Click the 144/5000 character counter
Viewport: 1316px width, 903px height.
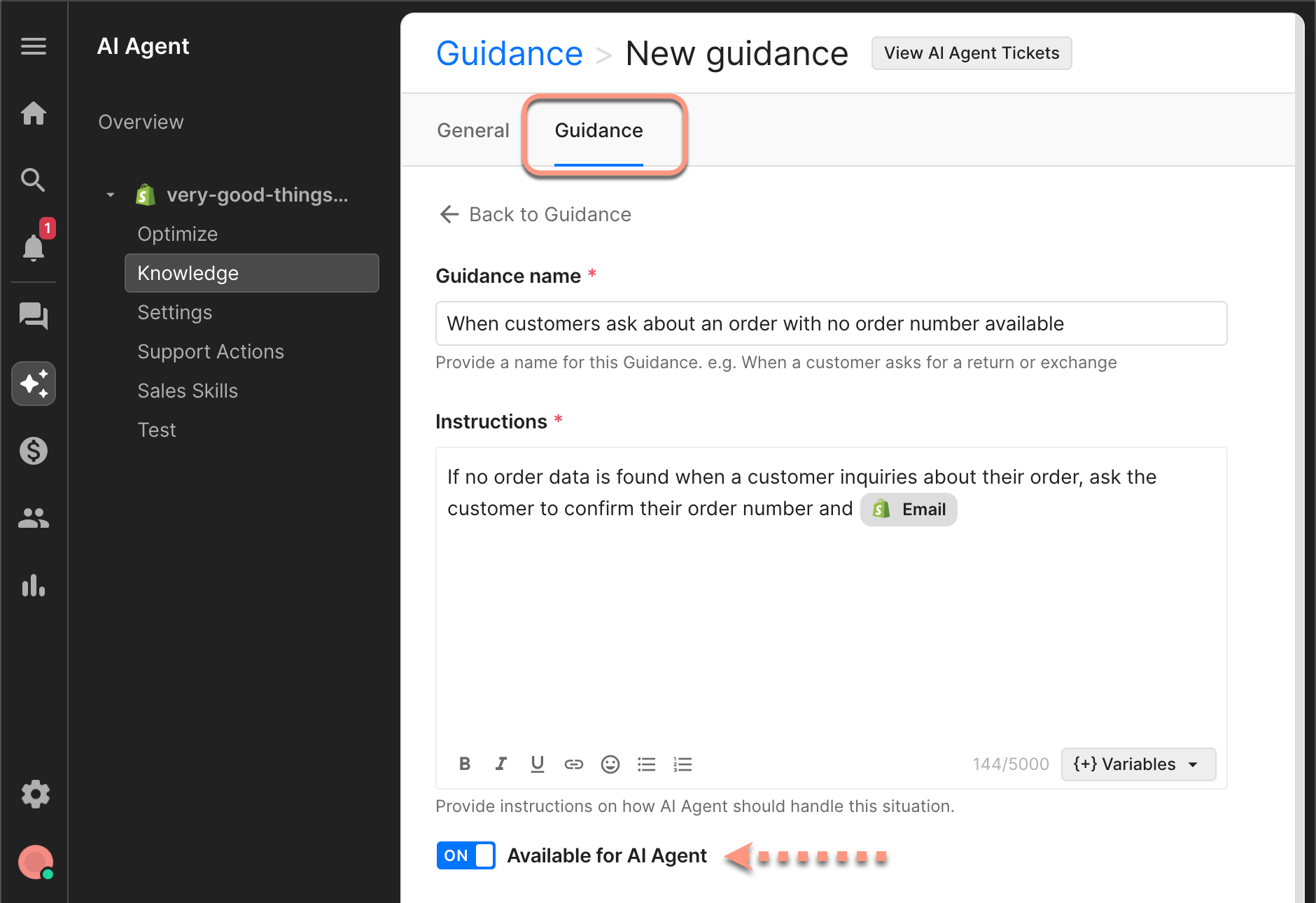(x=1011, y=764)
